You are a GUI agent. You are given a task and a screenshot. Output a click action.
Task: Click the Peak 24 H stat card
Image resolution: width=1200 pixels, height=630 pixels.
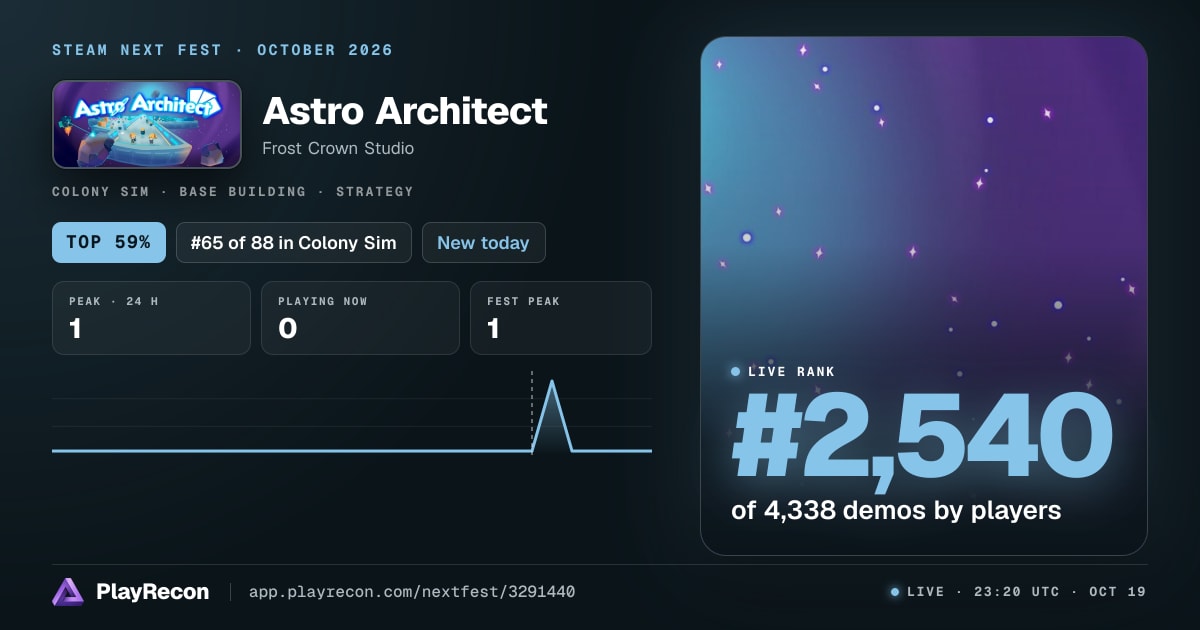pyautogui.click(x=151, y=318)
